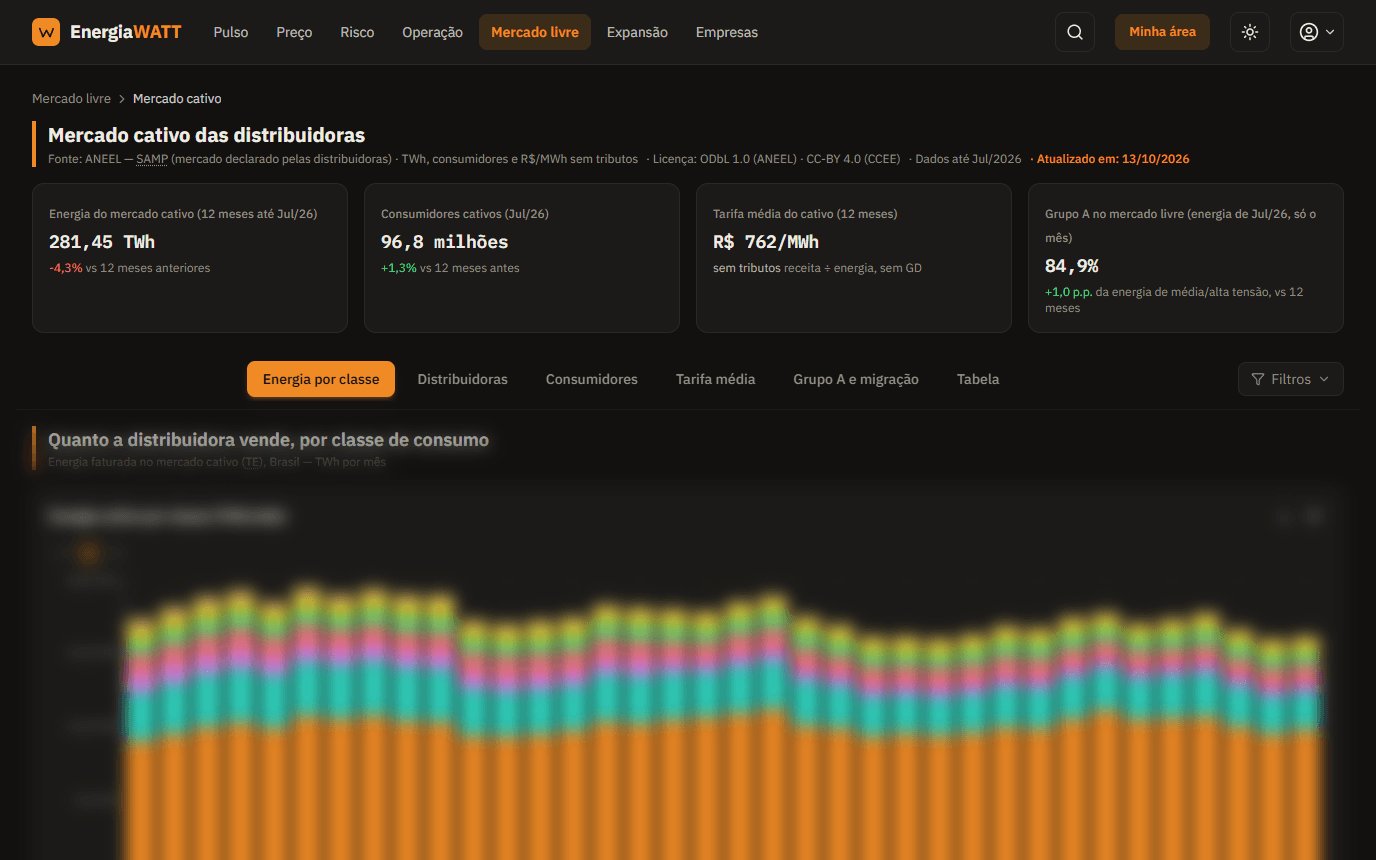Switch to the Consumidores tab
Screen dimensions: 1376x860
[591, 379]
